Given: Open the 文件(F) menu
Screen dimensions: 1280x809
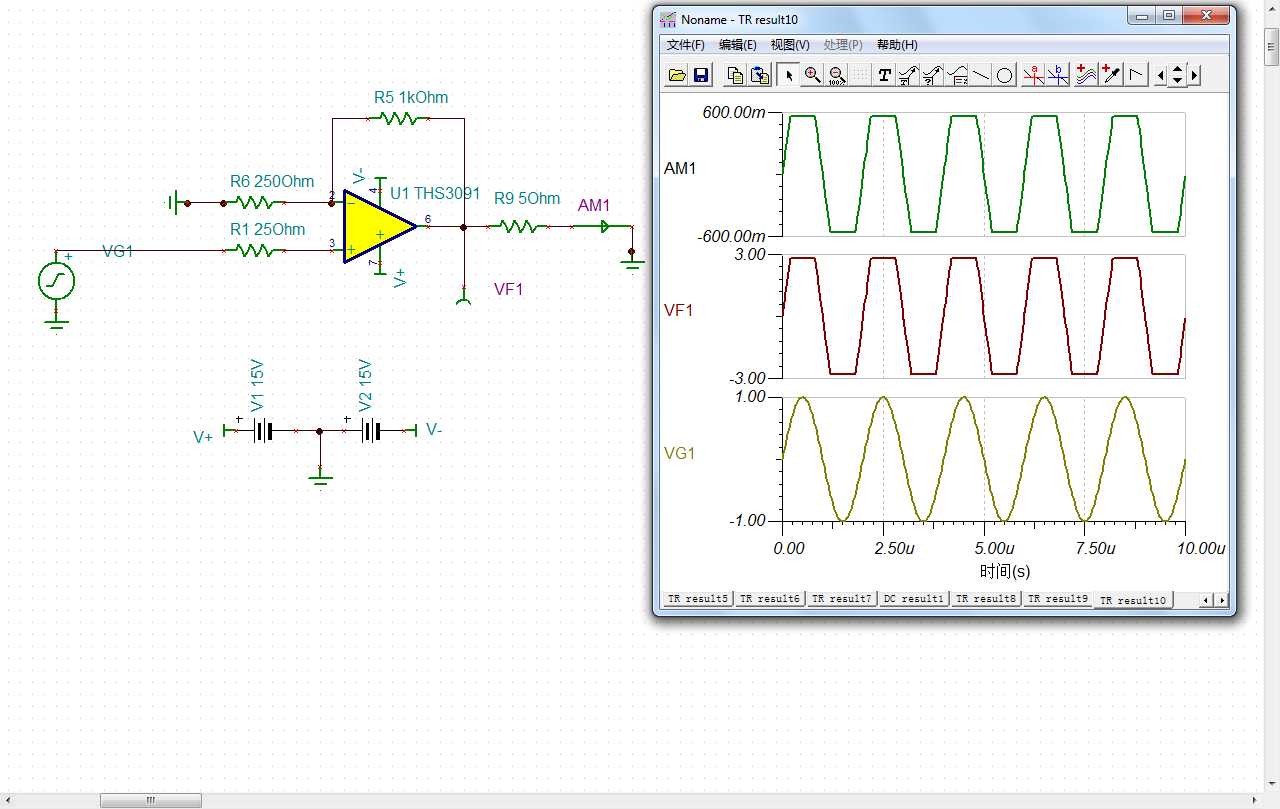Looking at the screenshot, I should point(685,45).
